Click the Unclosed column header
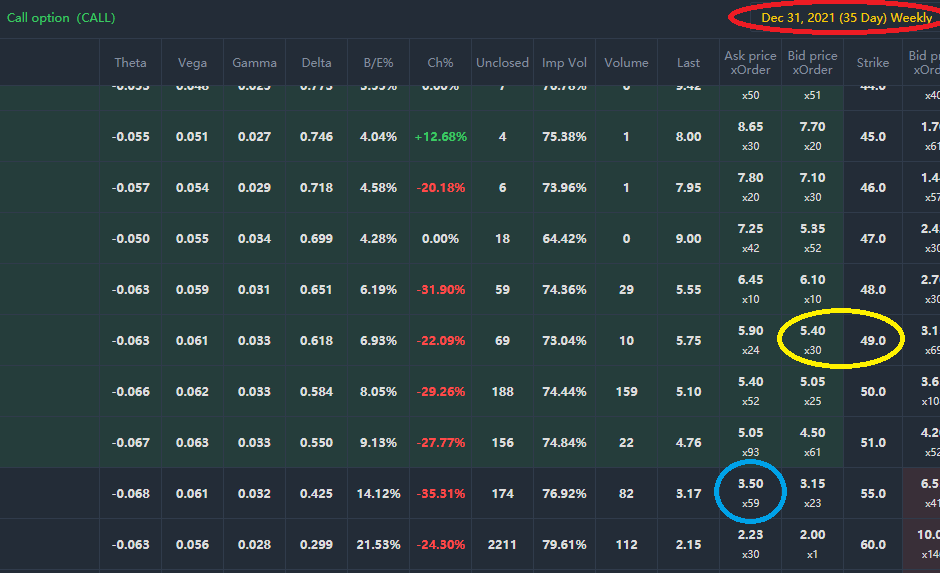 tap(502, 62)
